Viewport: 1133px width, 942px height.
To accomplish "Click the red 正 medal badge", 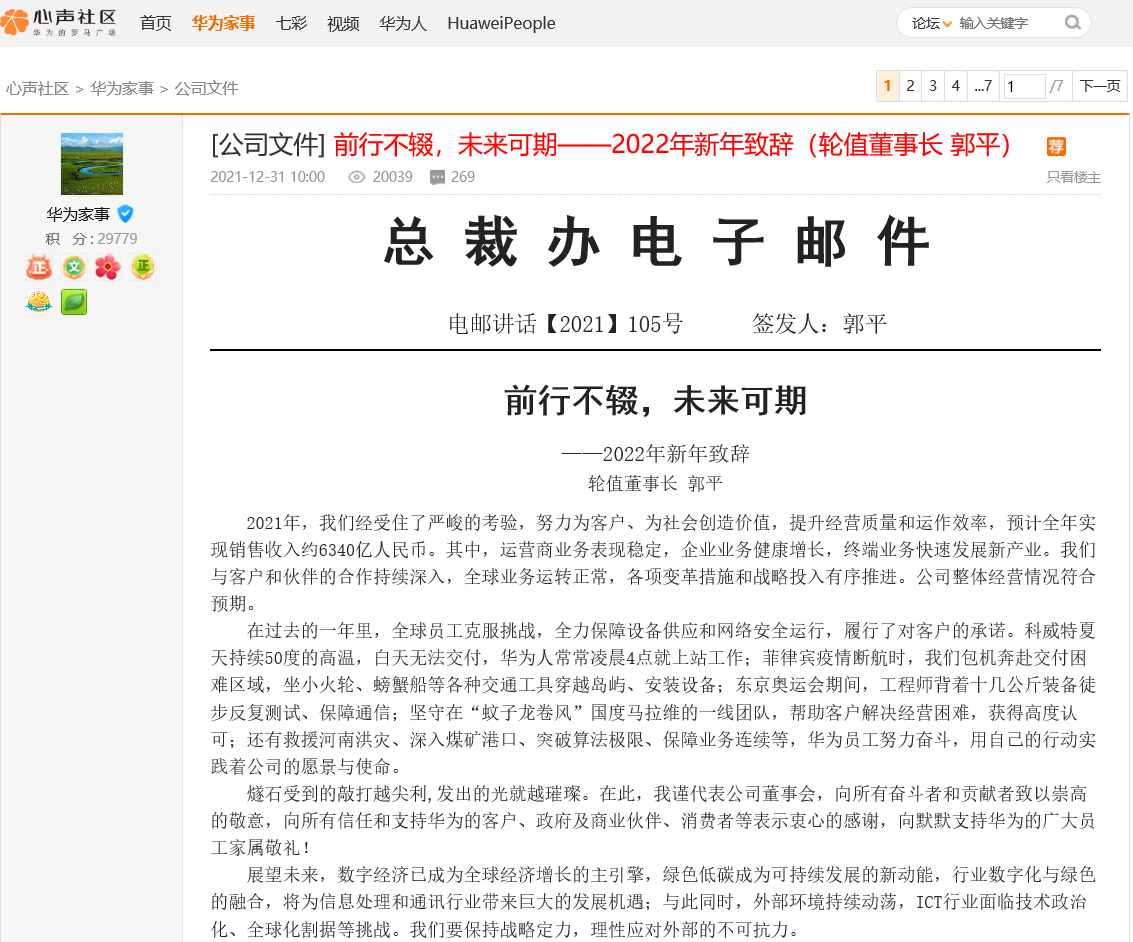I will 39,267.
